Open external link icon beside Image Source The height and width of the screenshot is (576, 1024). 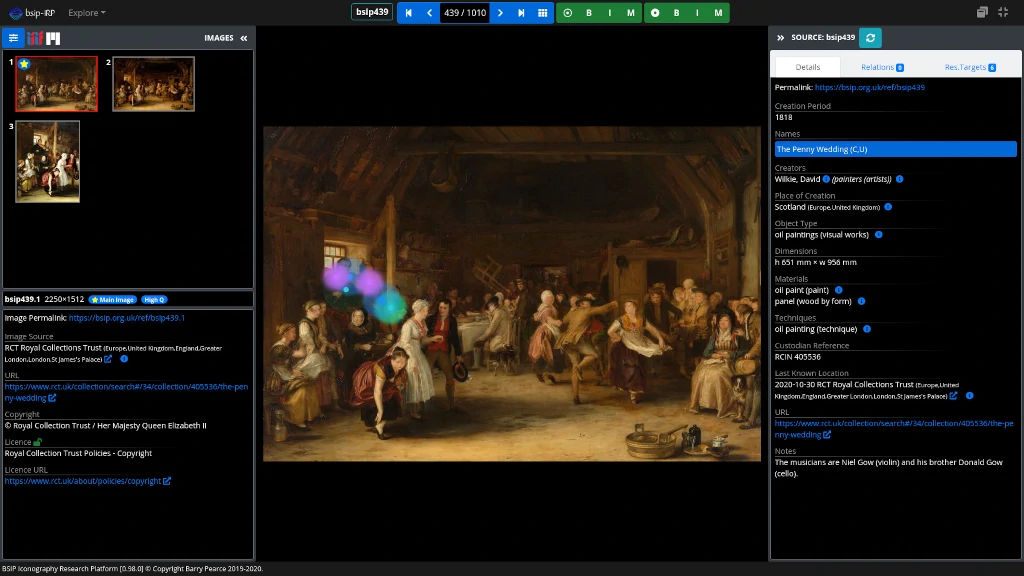point(108,359)
